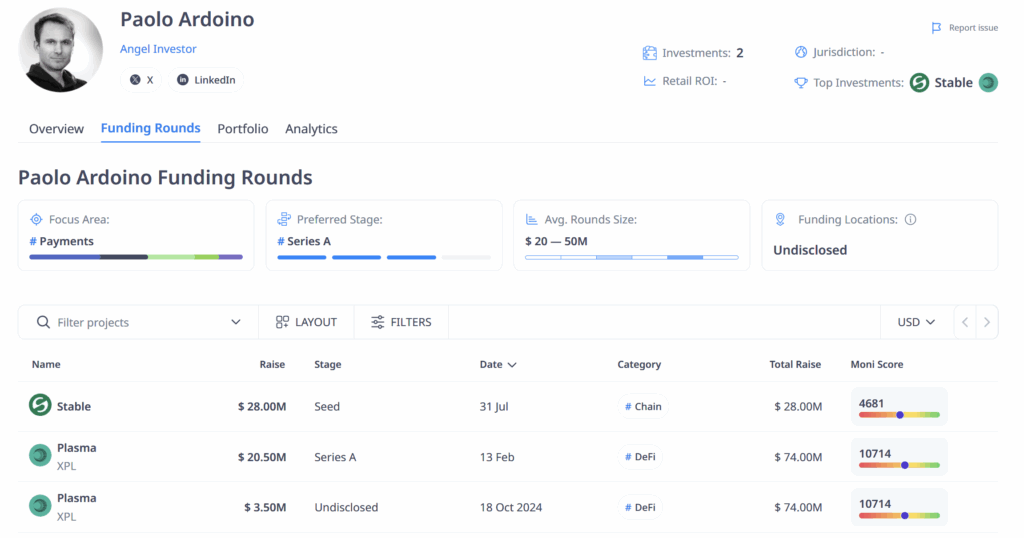Image resolution: width=1024 pixels, height=538 pixels.
Task: Open the LinkedIn profile button
Action: click(206, 80)
